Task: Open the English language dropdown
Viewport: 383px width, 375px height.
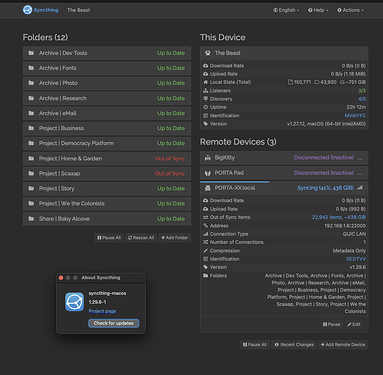Action: (286, 10)
